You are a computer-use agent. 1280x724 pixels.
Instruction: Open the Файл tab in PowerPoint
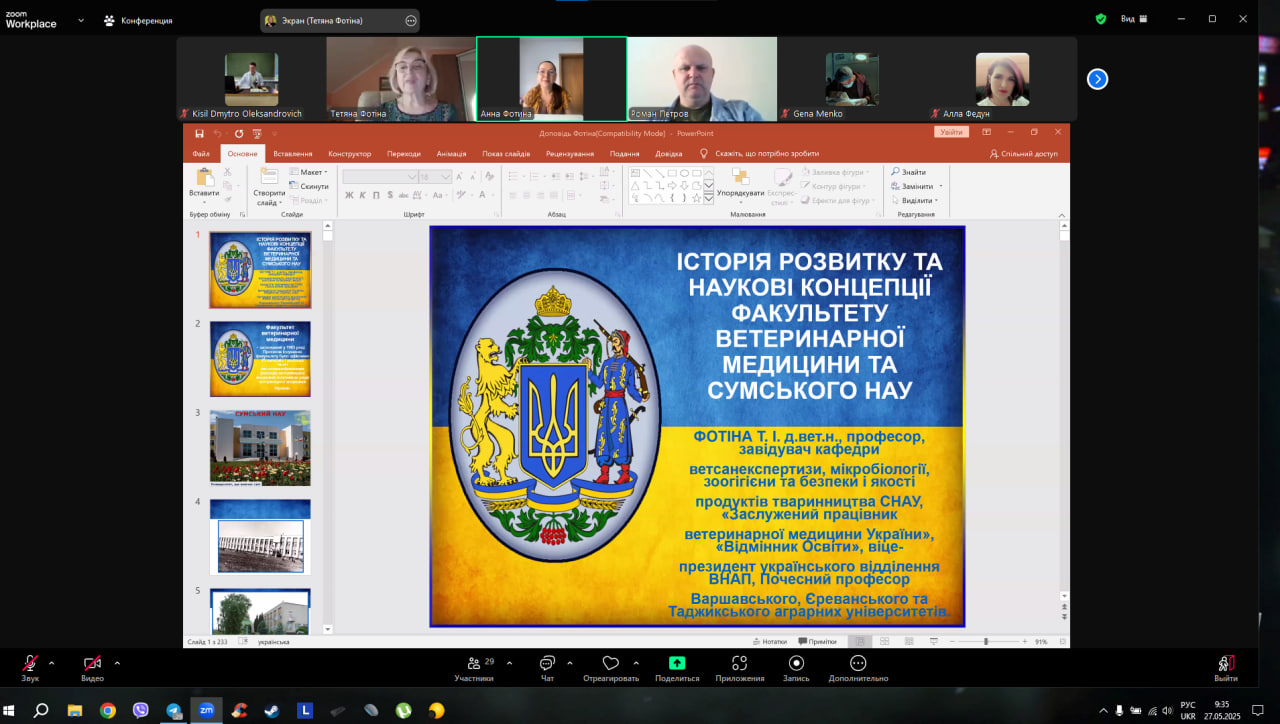(x=201, y=154)
